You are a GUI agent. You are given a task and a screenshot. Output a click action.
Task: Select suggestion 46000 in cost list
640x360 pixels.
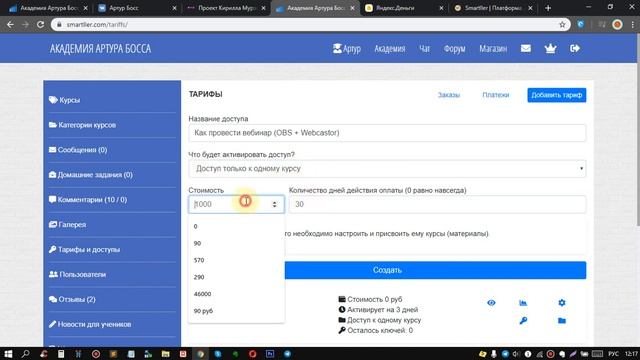(x=236, y=294)
